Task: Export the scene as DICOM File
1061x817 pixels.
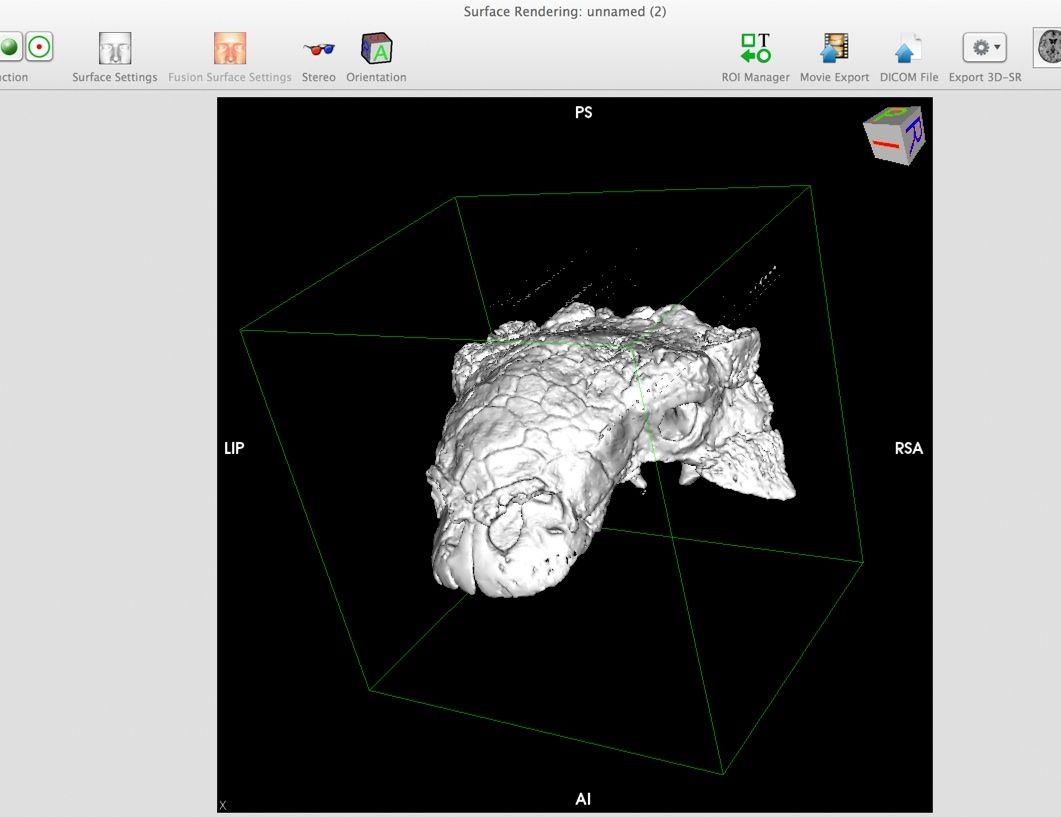Action: pos(908,47)
